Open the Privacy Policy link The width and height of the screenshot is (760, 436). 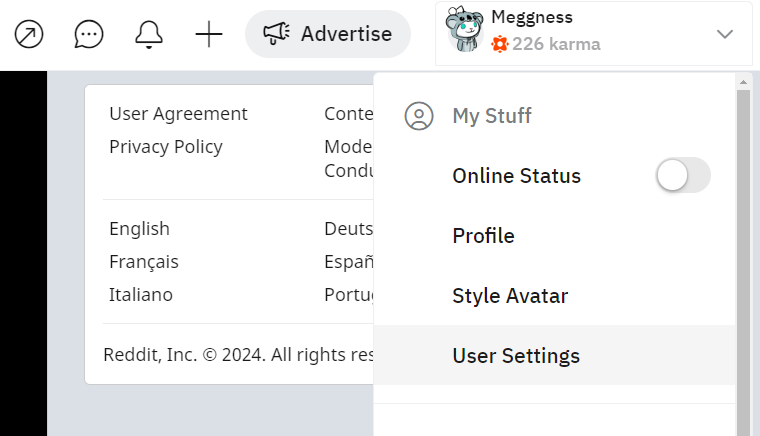click(x=166, y=147)
